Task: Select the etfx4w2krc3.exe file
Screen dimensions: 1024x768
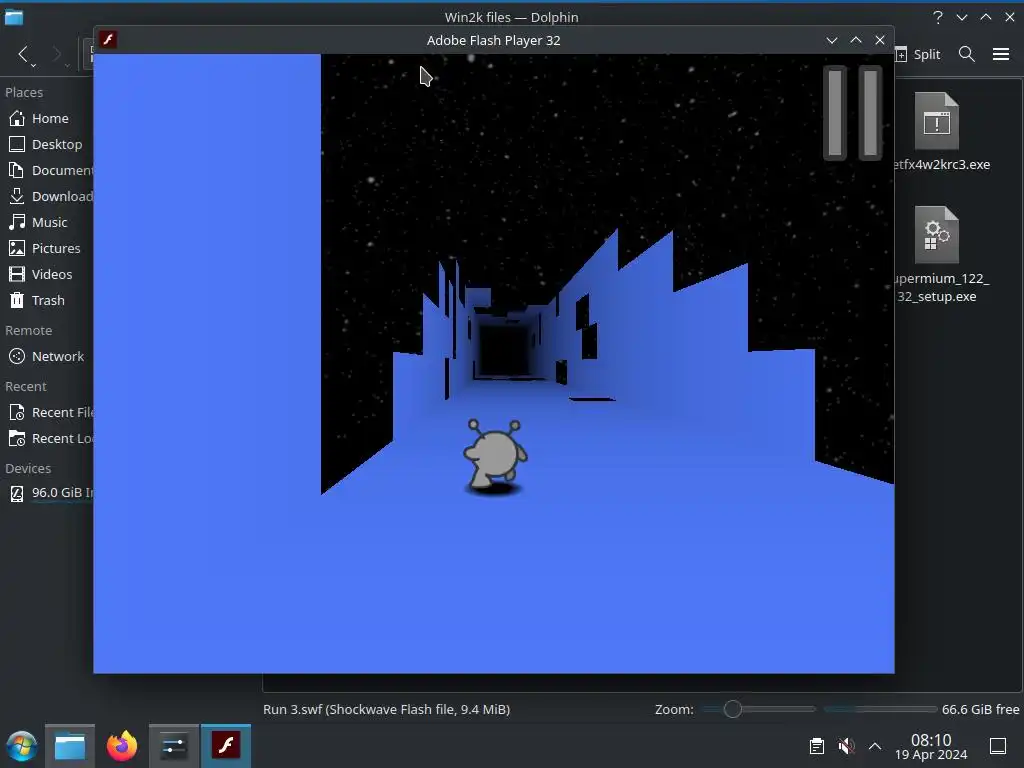Action: click(940, 132)
